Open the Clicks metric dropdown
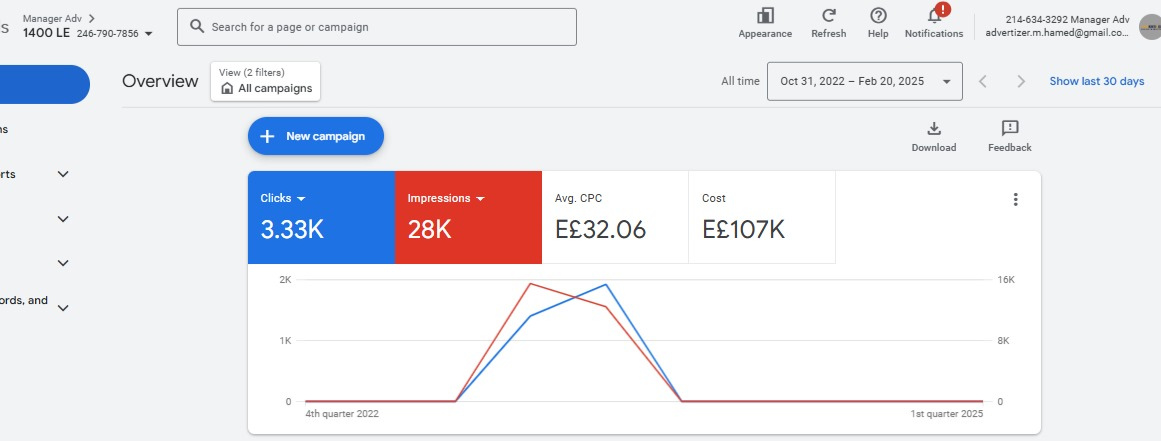This screenshot has height=441, width=1161. (301, 198)
